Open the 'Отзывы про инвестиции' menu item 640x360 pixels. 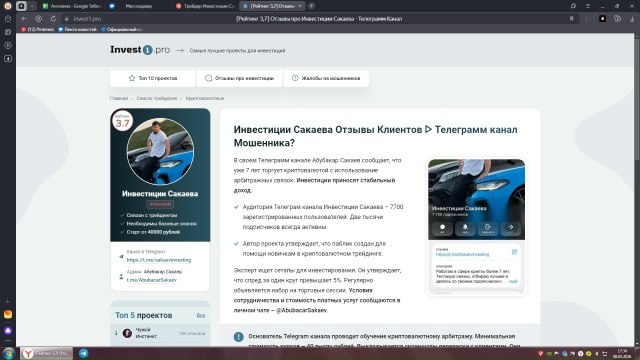pos(240,78)
